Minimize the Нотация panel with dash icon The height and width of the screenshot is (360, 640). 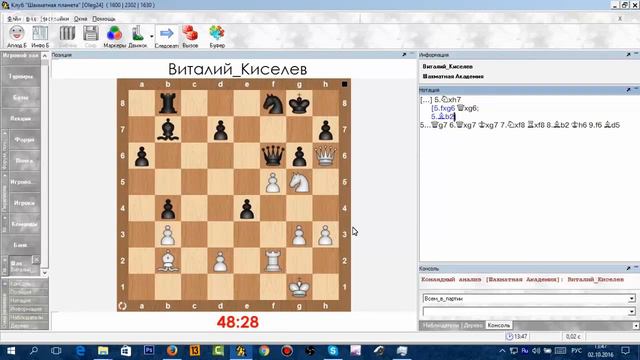click(x=636, y=89)
